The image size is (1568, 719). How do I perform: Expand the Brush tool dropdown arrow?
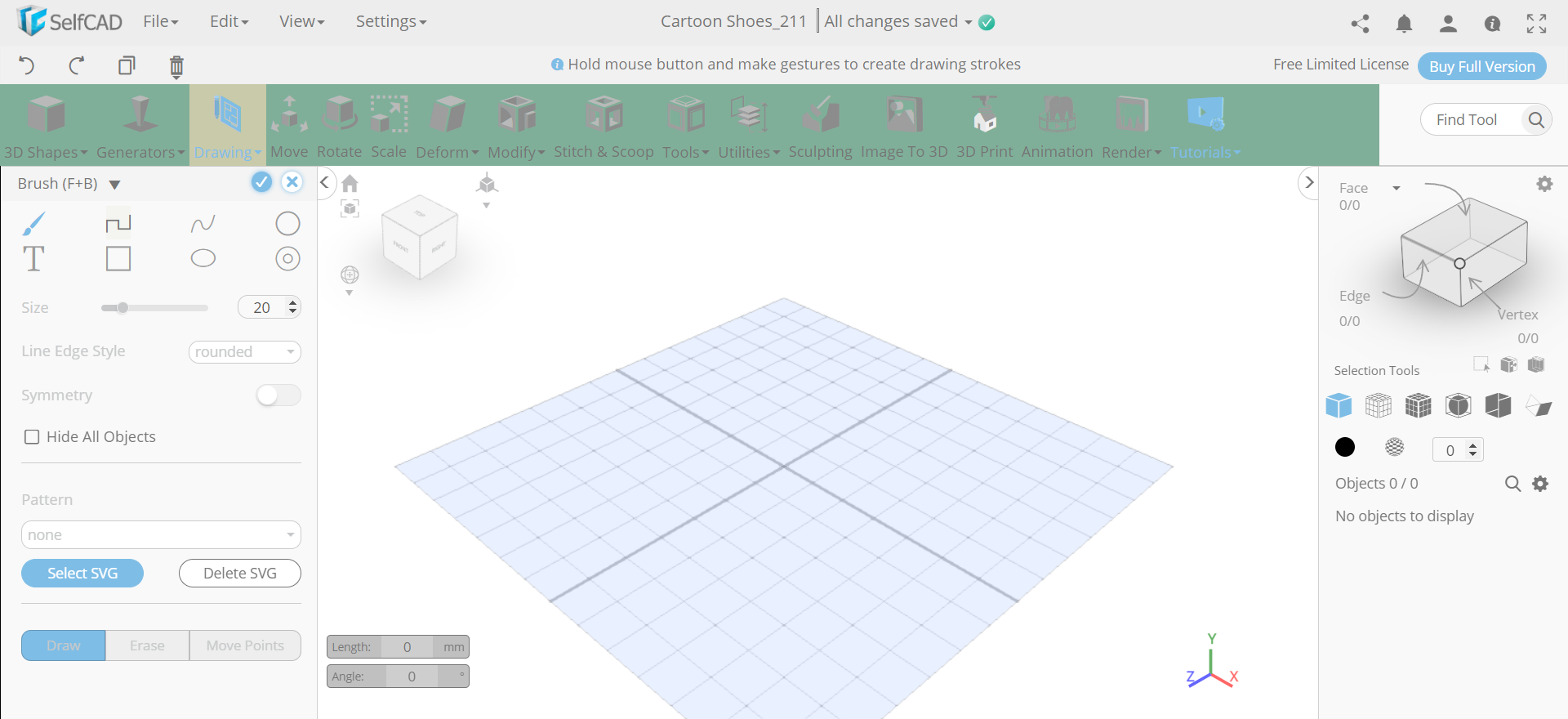point(115,185)
